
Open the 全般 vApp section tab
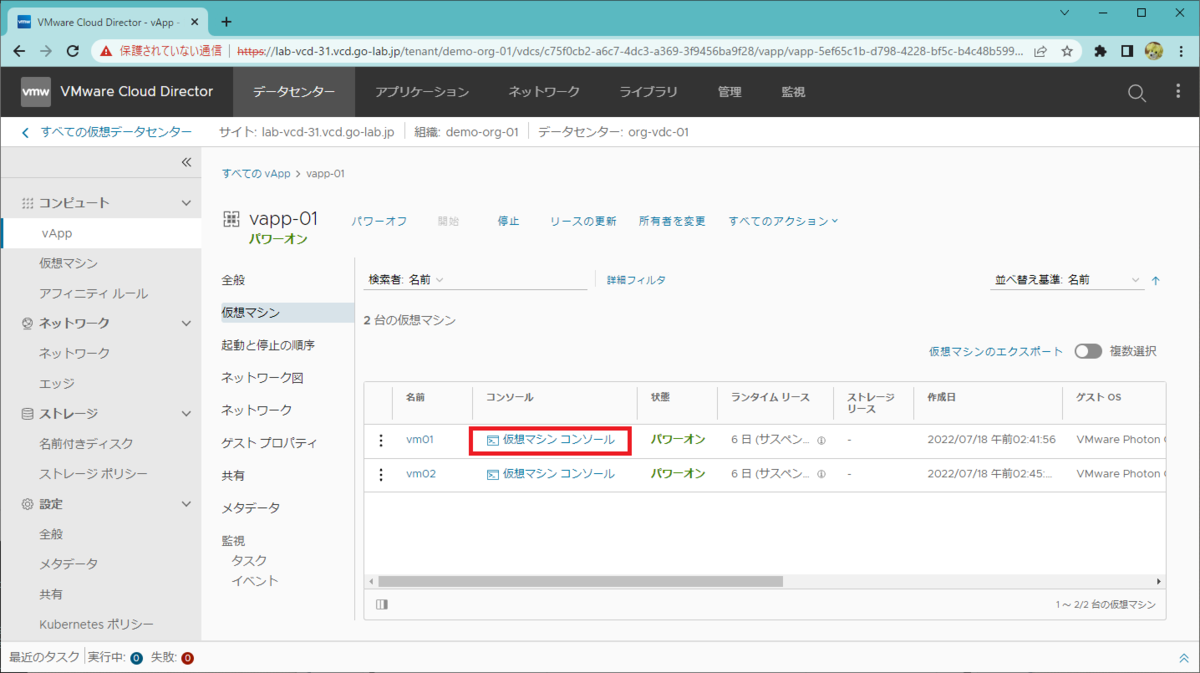click(x=233, y=280)
